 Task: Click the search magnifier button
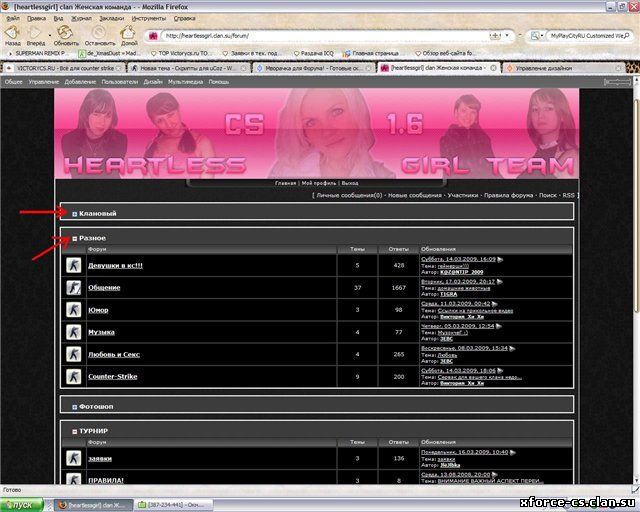pyautogui.click(x=627, y=36)
